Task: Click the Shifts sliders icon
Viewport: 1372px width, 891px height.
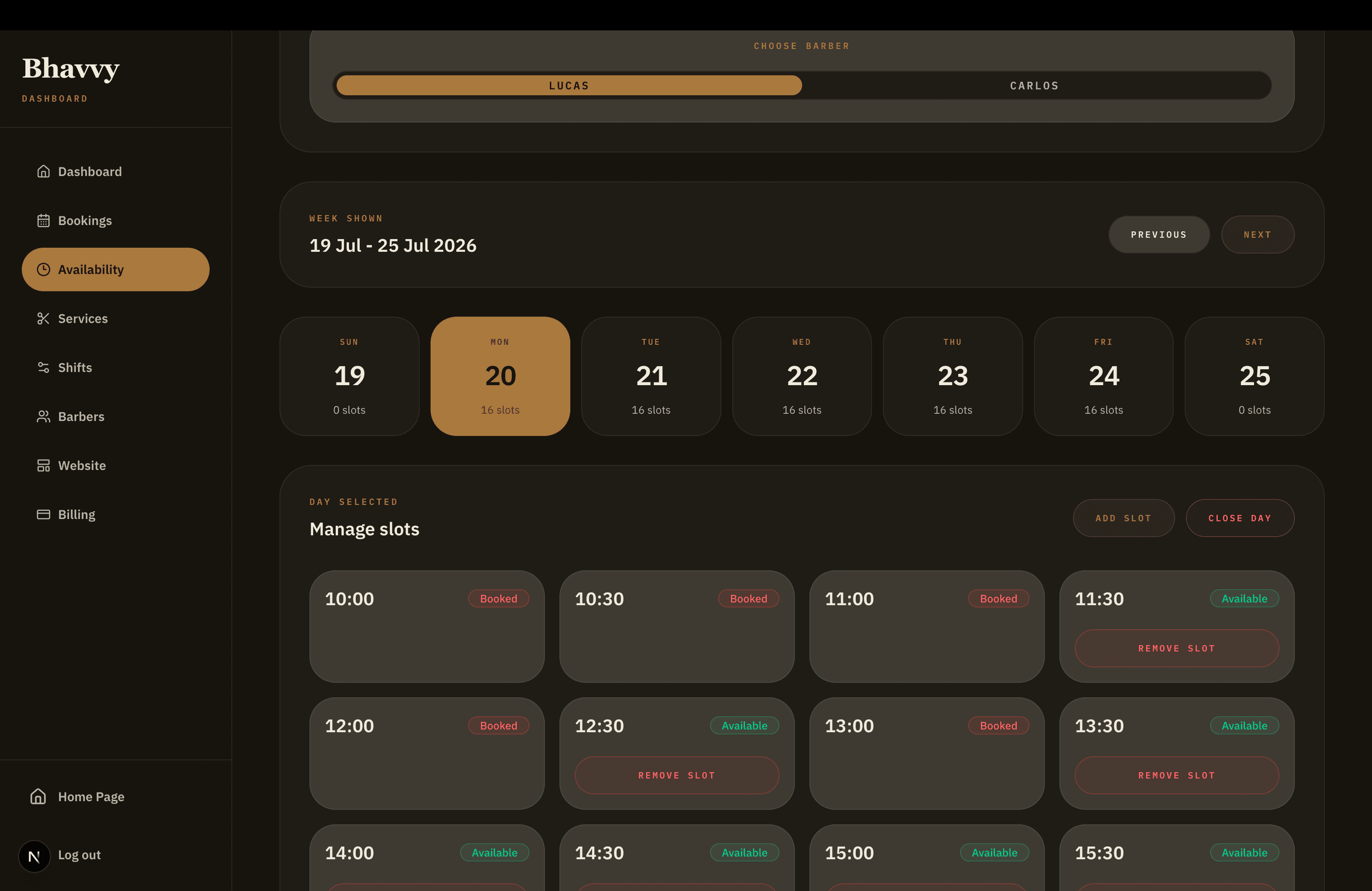Action: [x=43, y=367]
